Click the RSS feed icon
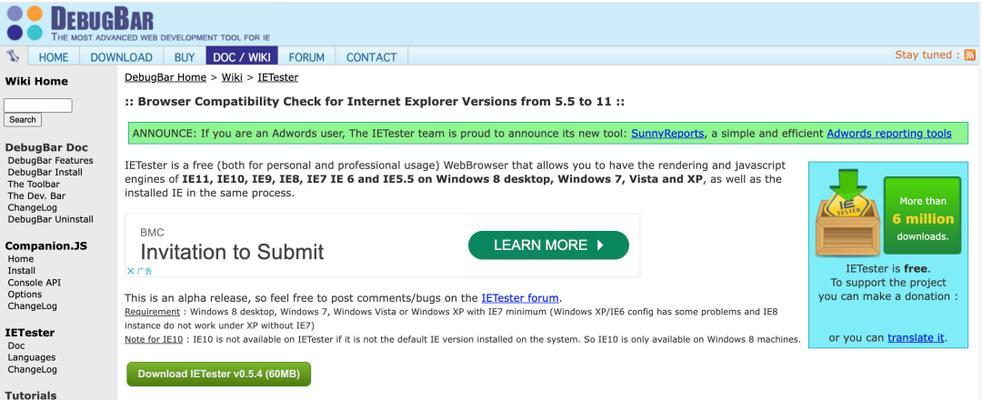 [x=969, y=55]
